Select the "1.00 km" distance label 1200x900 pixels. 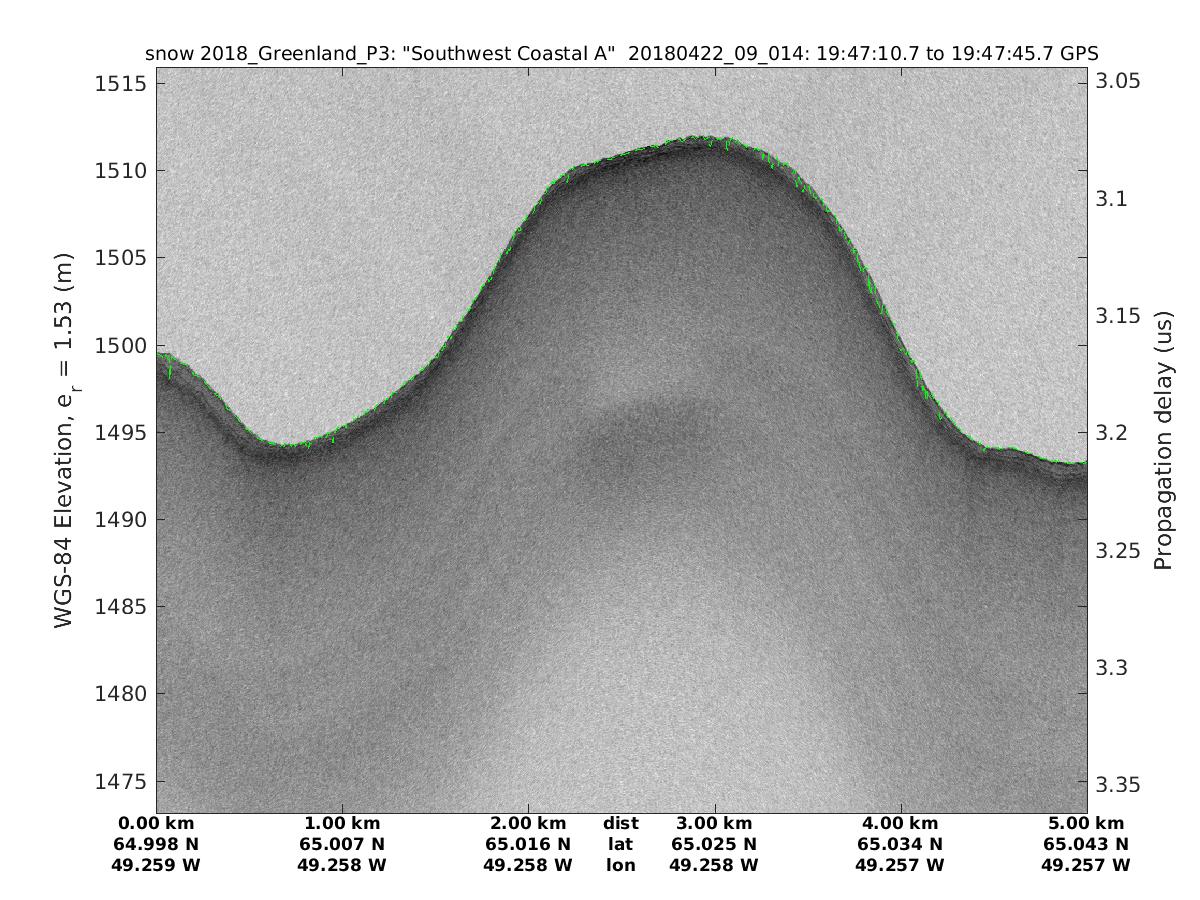click(343, 823)
